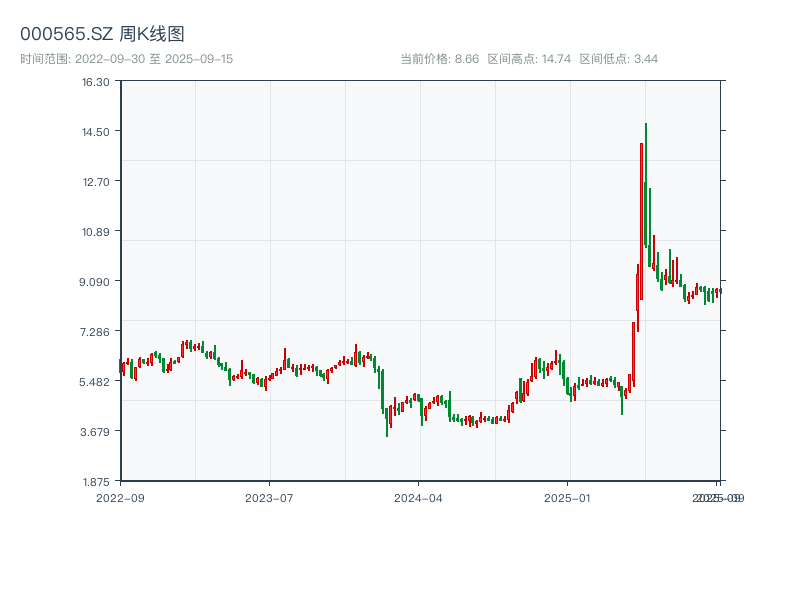
Task: Select the 时间范围 date range text
Action: click(127, 59)
